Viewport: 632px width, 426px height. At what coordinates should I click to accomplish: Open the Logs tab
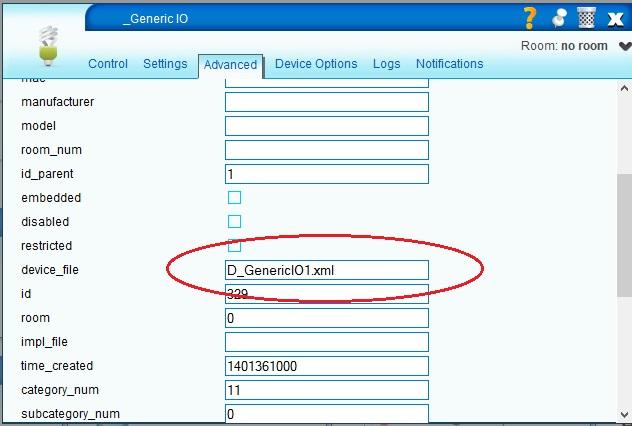(387, 64)
